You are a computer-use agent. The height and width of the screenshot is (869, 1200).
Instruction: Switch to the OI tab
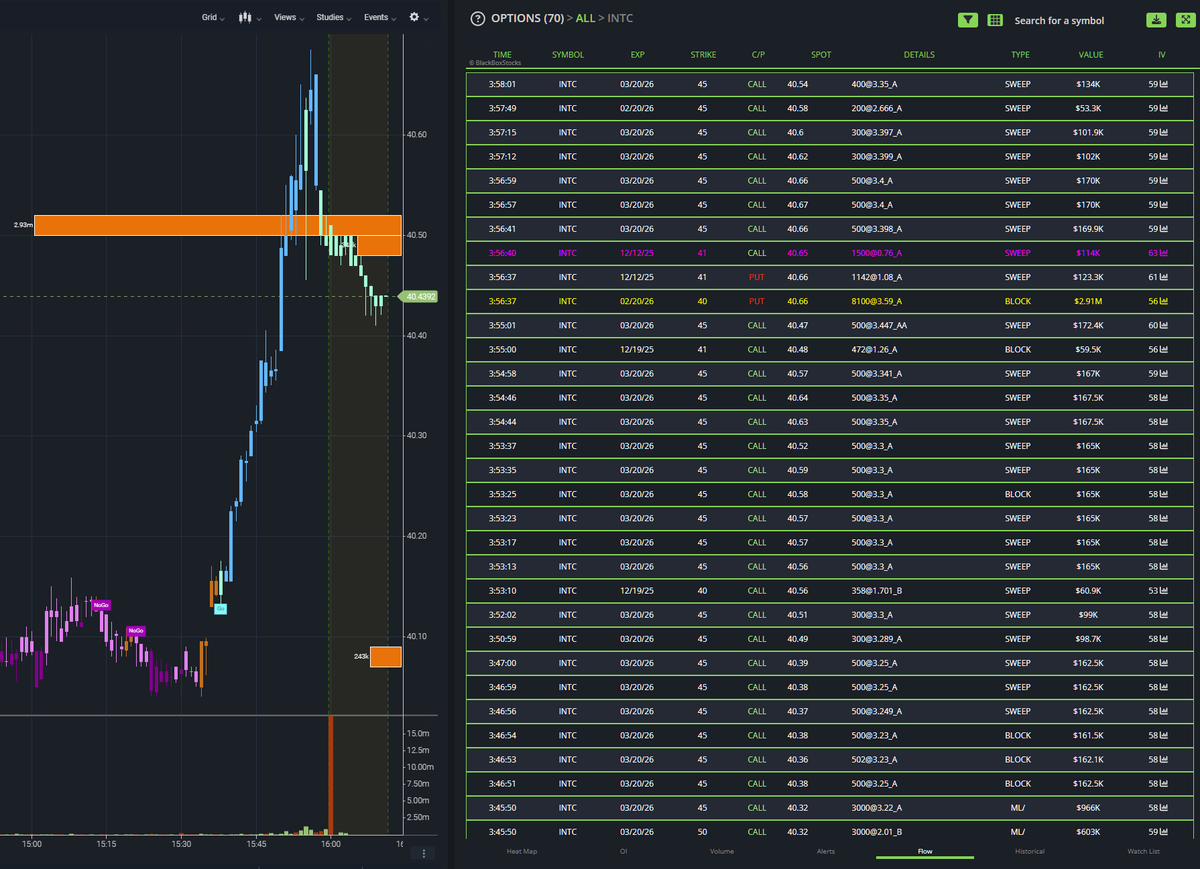click(623, 852)
